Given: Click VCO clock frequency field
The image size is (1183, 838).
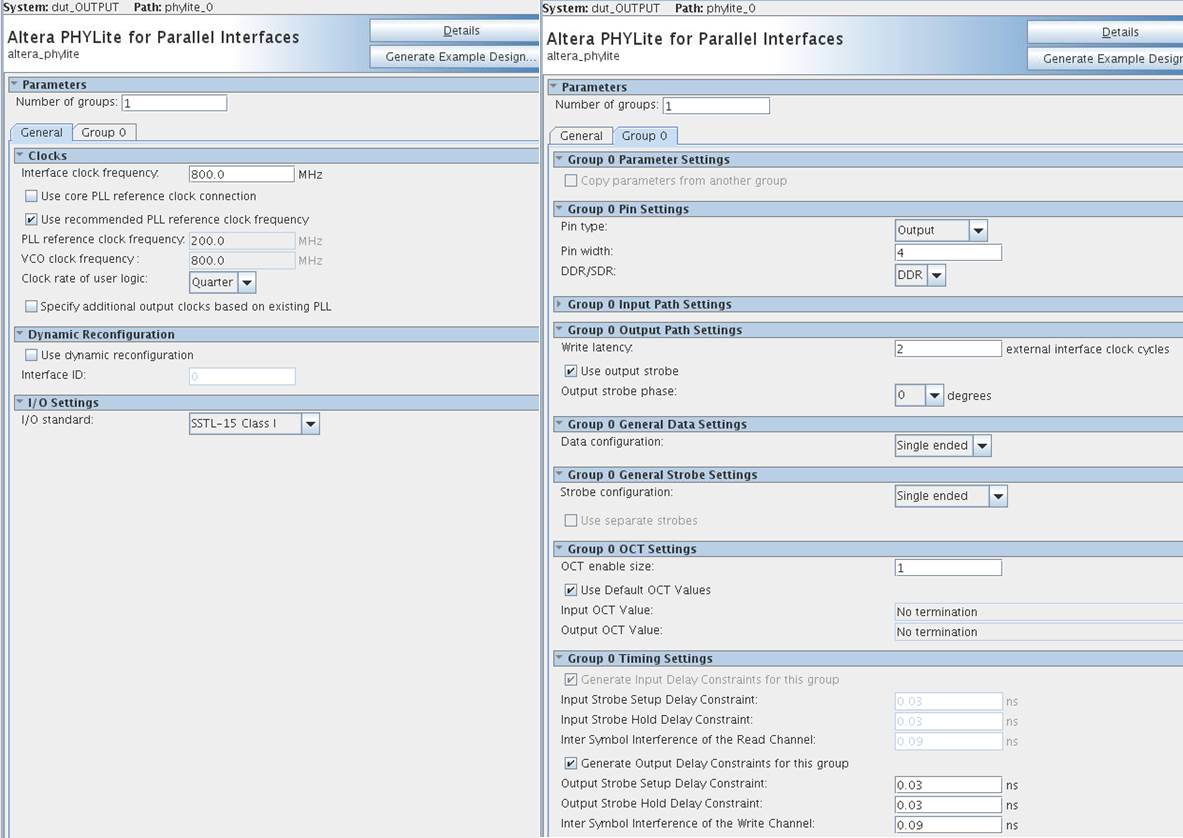Looking at the screenshot, I should pos(242,260).
